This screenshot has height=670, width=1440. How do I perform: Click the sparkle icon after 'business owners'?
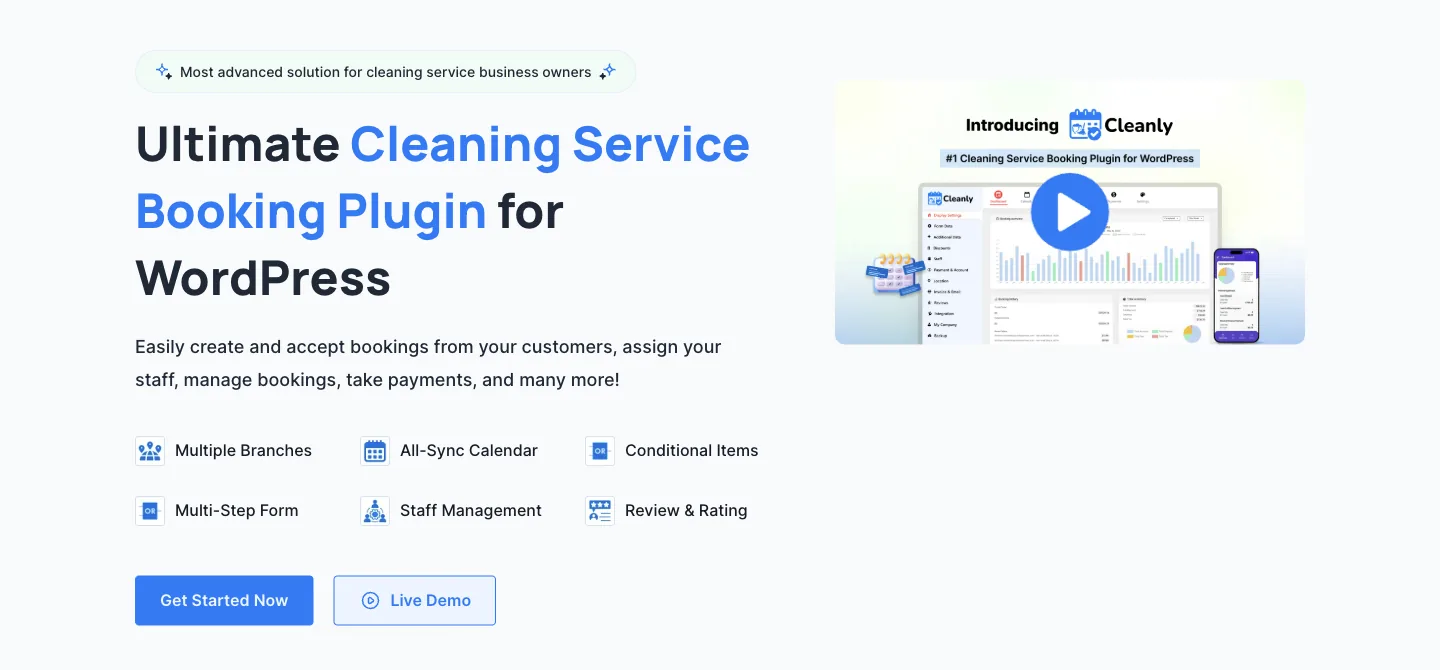tap(608, 71)
